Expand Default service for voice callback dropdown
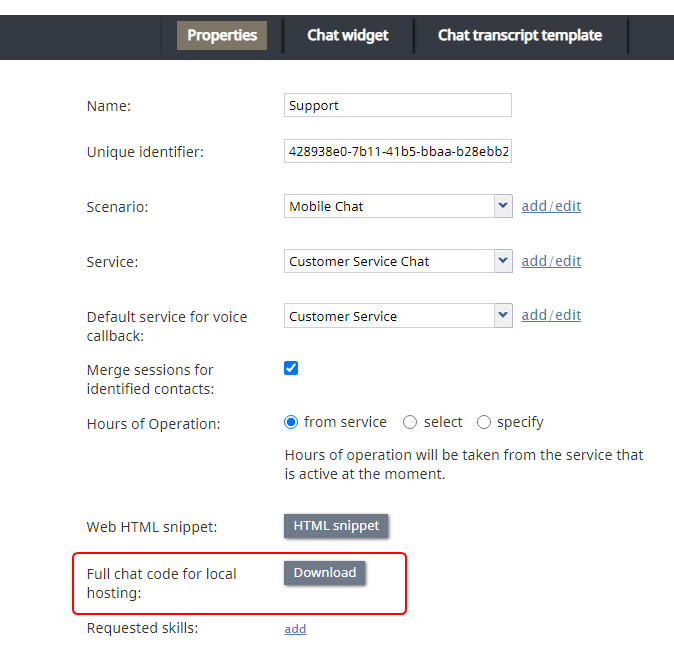674x659 pixels. pyautogui.click(x=503, y=316)
